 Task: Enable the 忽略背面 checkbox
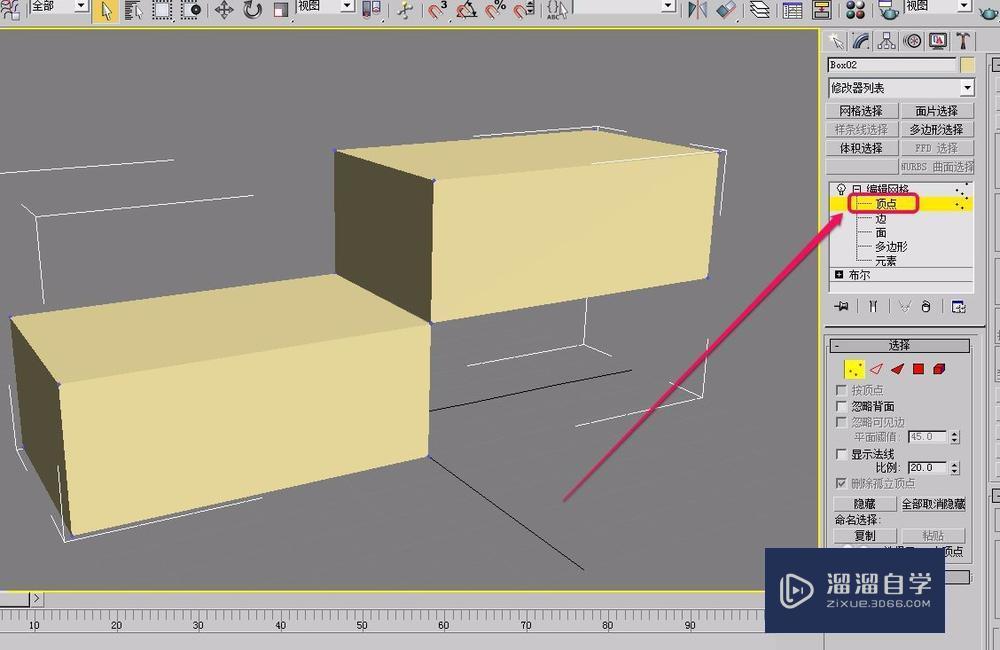coord(841,407)
